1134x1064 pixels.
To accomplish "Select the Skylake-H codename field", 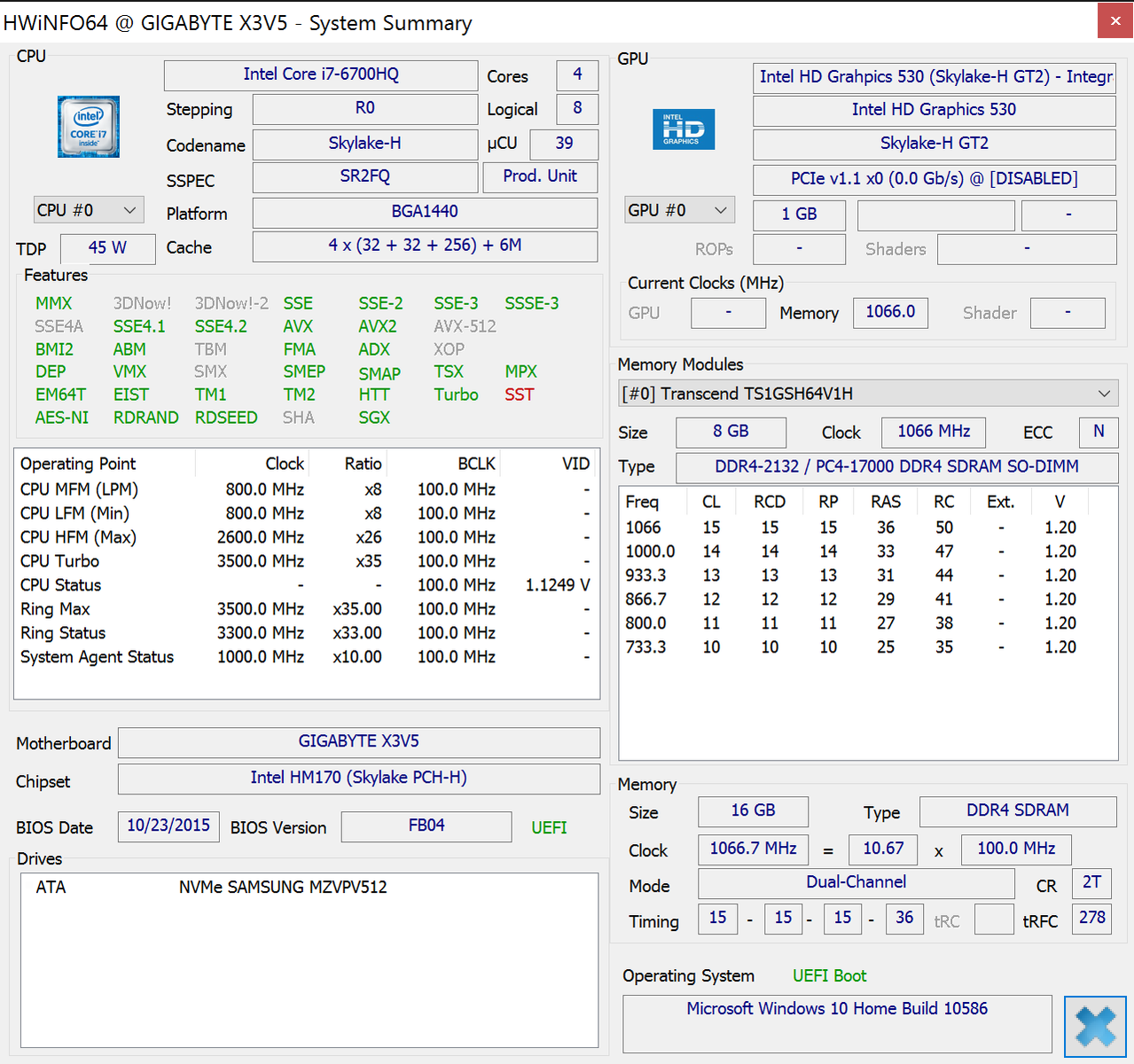I will [365, 144].
